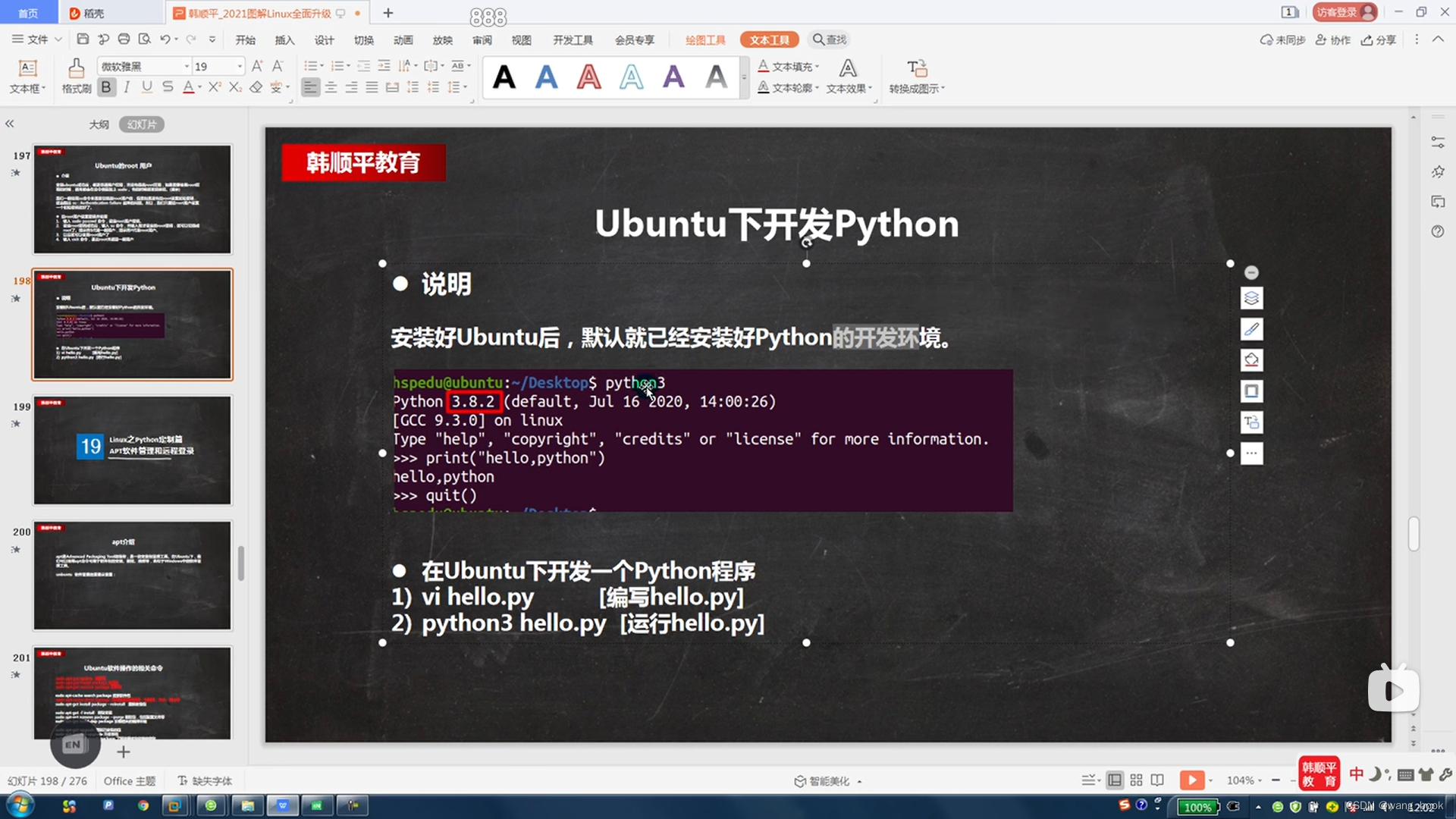Toggle italic formatting

127,87
